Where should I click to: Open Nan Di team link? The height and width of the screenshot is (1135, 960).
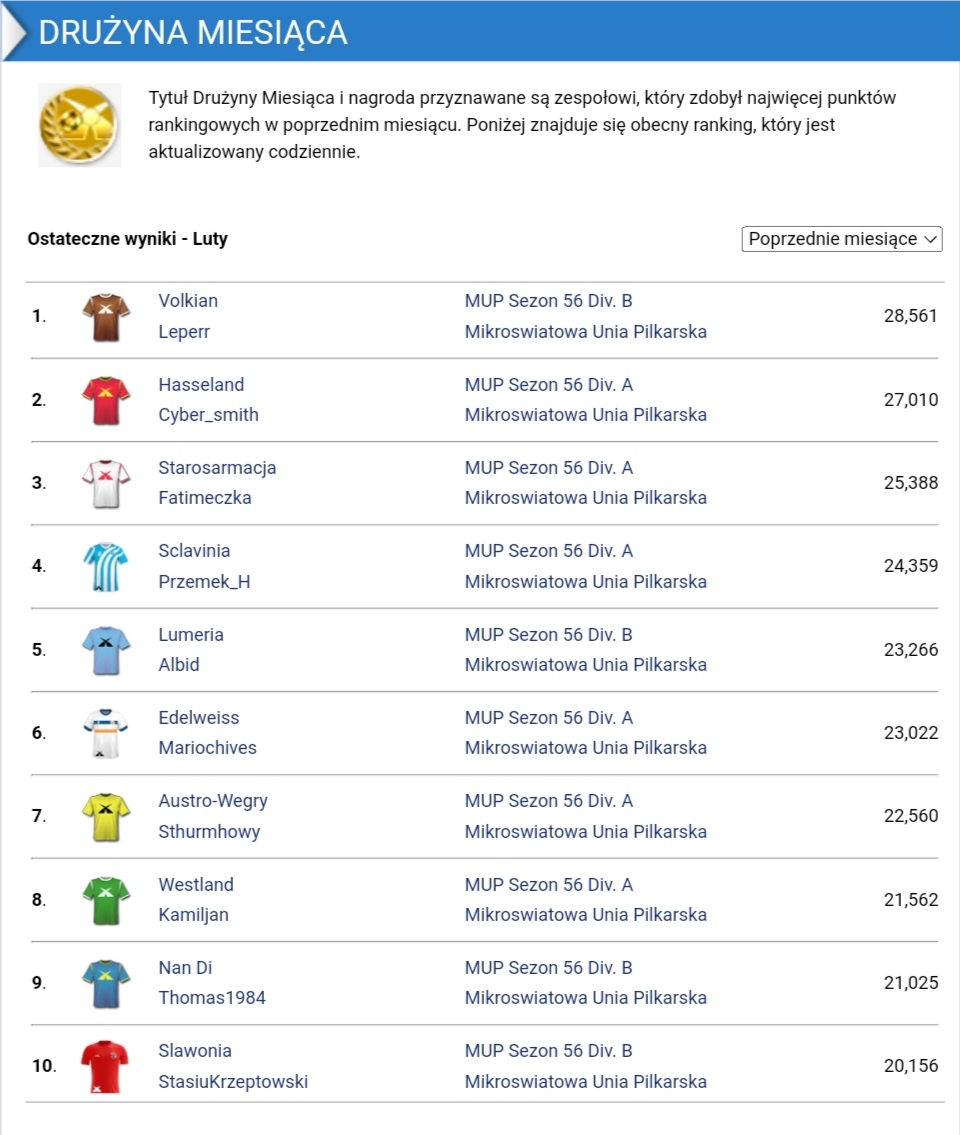tap(185, 968)
